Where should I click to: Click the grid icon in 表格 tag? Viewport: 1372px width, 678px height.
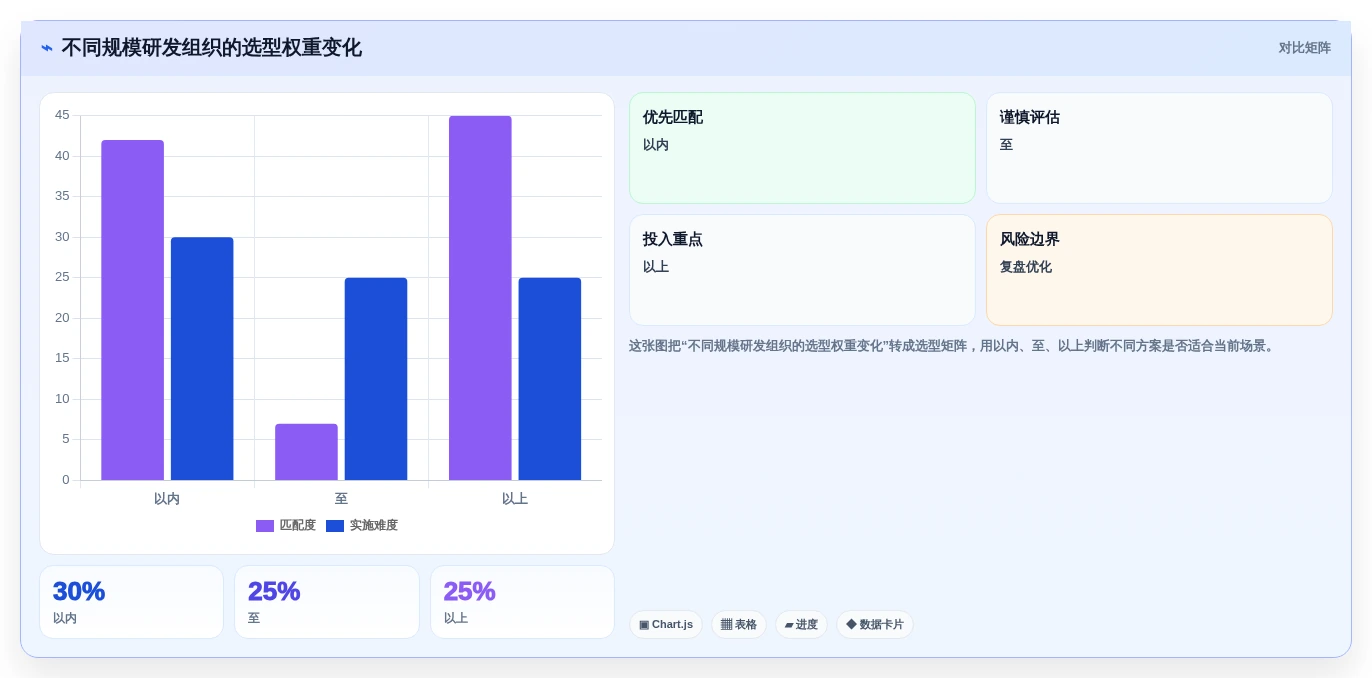click(x=726, y=625)
